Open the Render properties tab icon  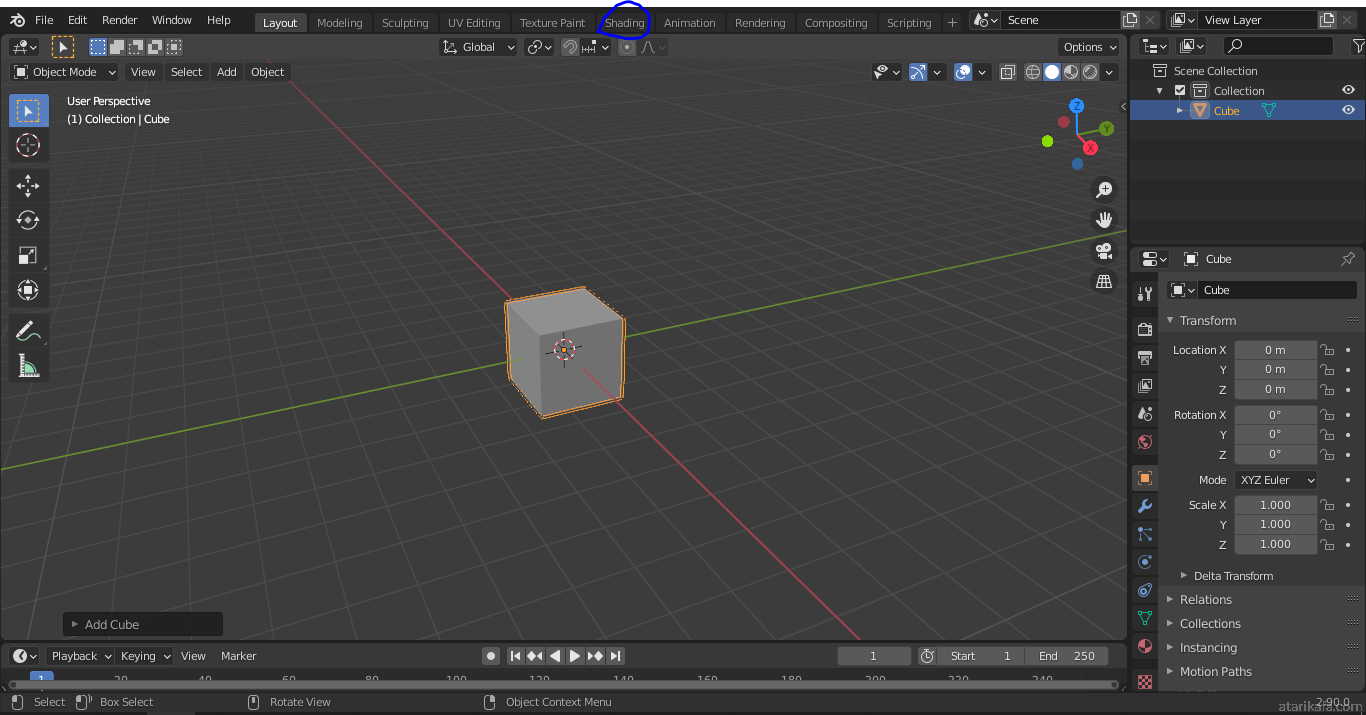[1145, 329]
